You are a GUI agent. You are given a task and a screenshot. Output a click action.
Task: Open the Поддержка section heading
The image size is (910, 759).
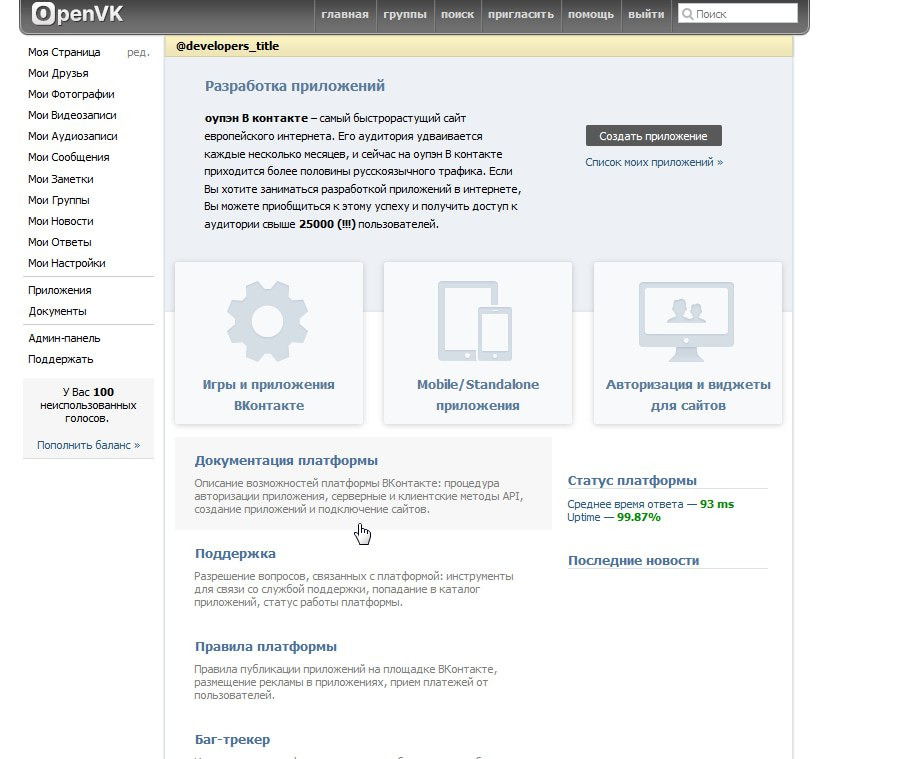(x=235, y=554)
